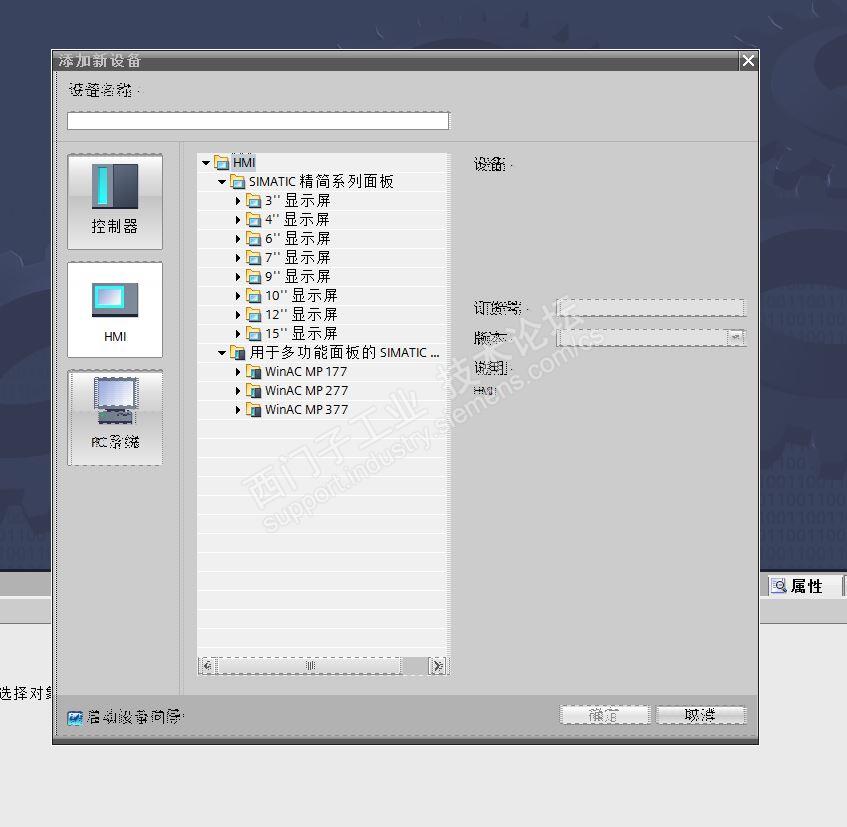Click the 3'' 显示屏 folder icon
Screen dimensions: 847x827
pyautogui.click(x=253, y=201)
